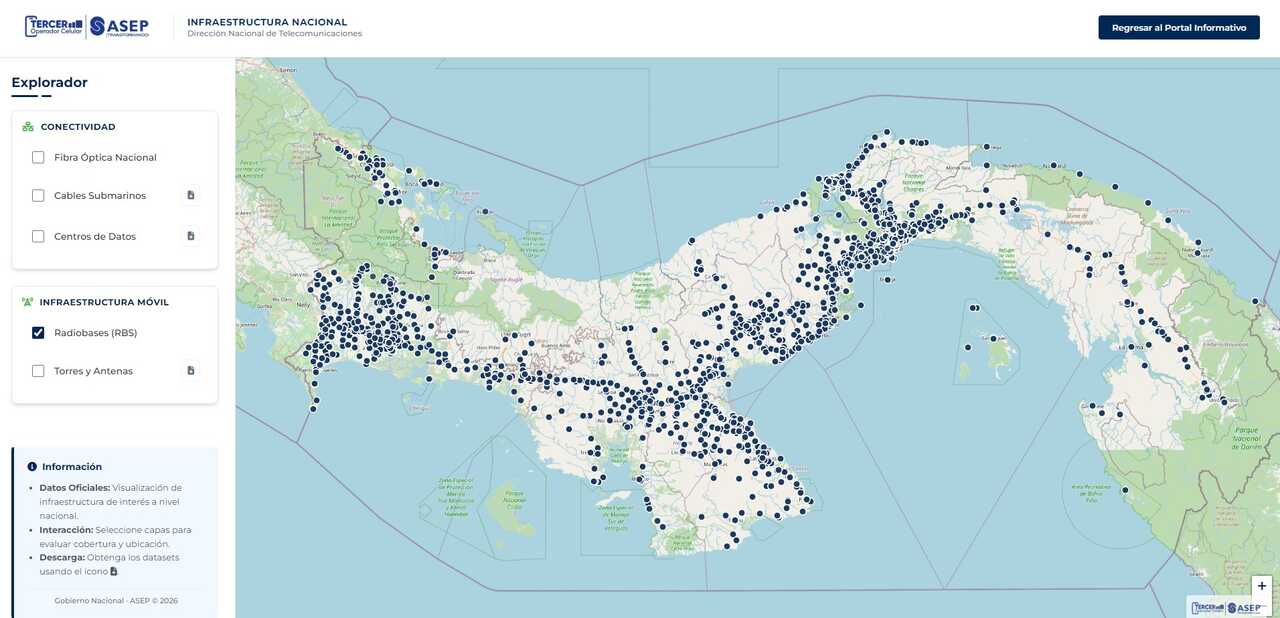Download the Cables Submarinos dataset file icon
This screenshot has height=618, width=1280.
(x=191, y=195)
